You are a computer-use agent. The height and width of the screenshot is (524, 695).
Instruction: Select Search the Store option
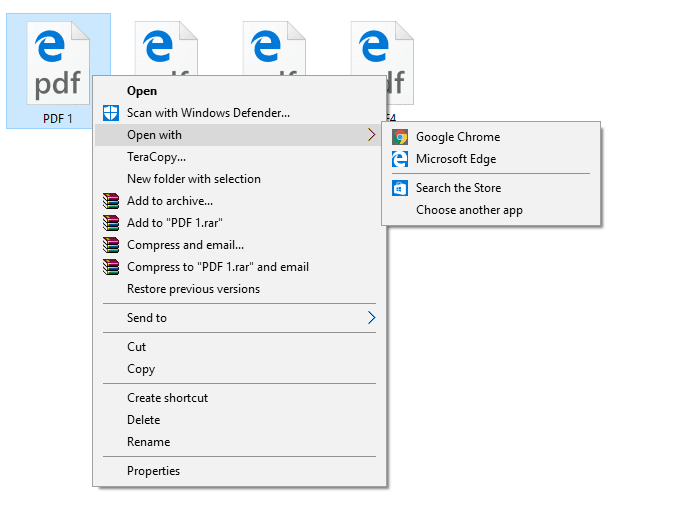(491, 188)
